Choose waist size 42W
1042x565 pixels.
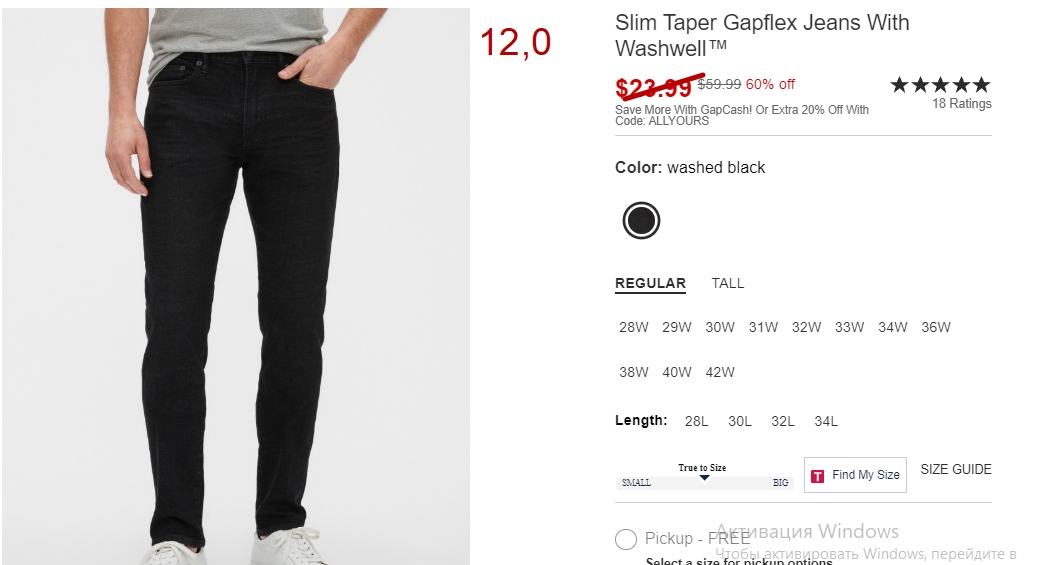(x=720, y=372)
